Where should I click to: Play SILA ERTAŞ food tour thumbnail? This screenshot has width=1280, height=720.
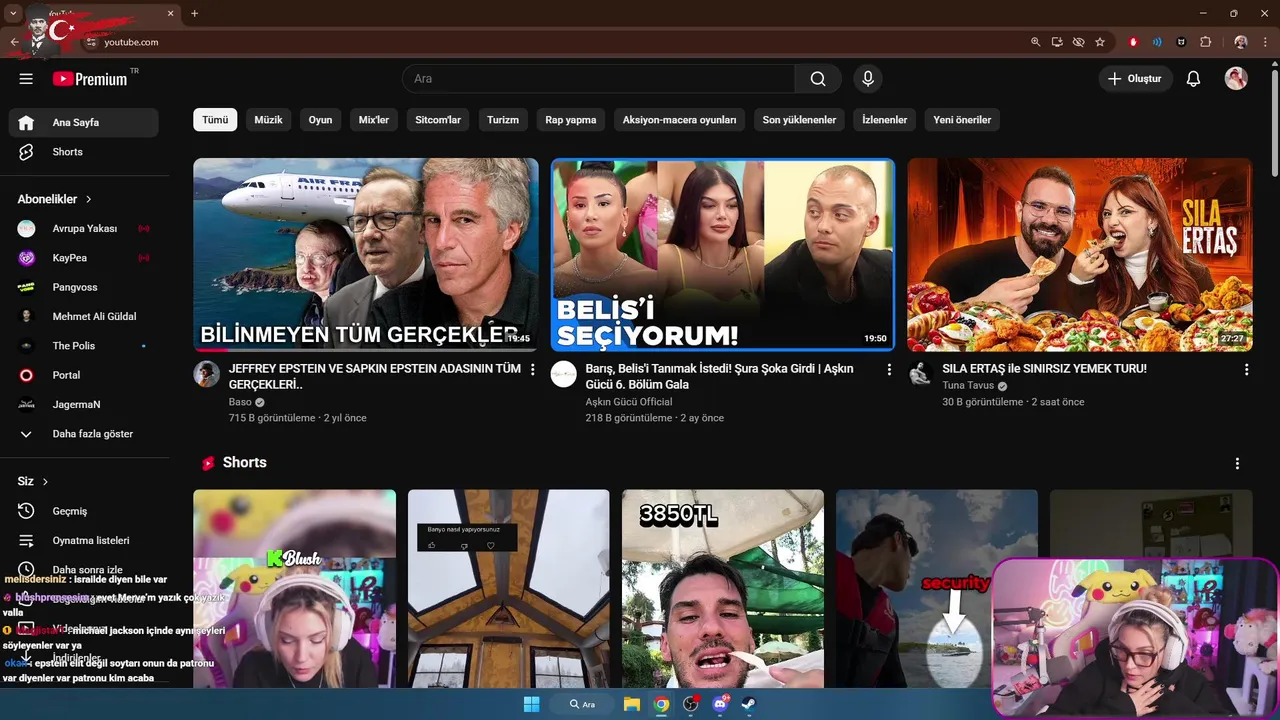(x=1080, y=255)
